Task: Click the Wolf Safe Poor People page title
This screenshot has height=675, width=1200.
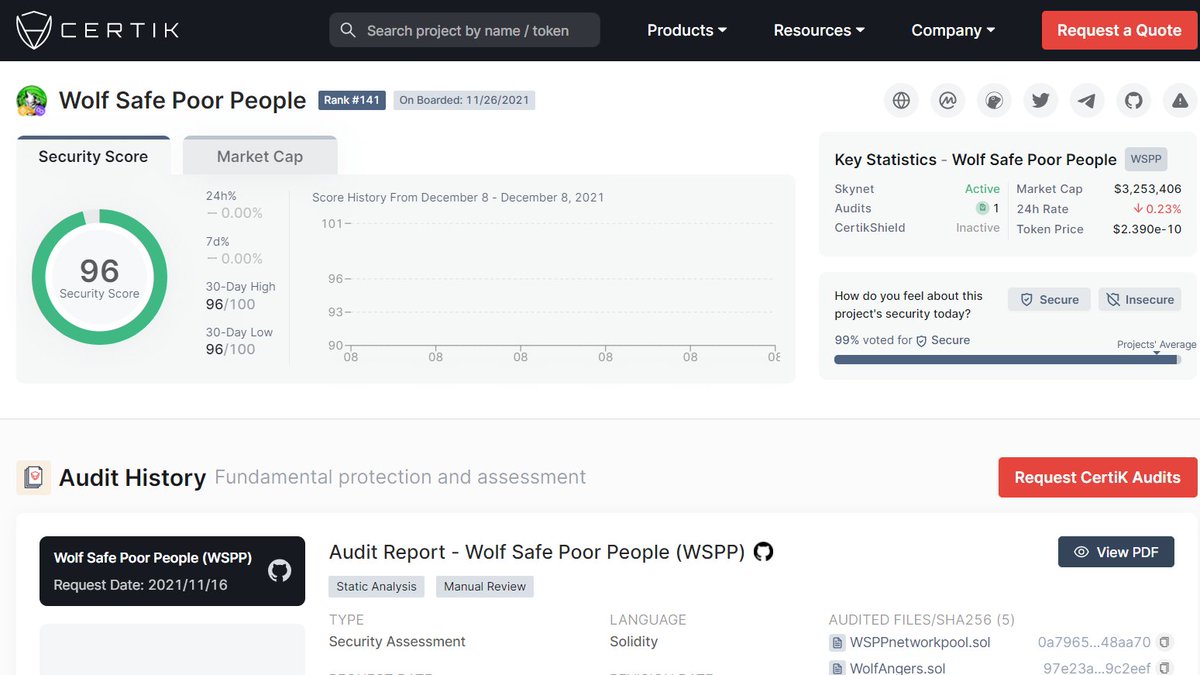Action: click(x=182, y=100)
